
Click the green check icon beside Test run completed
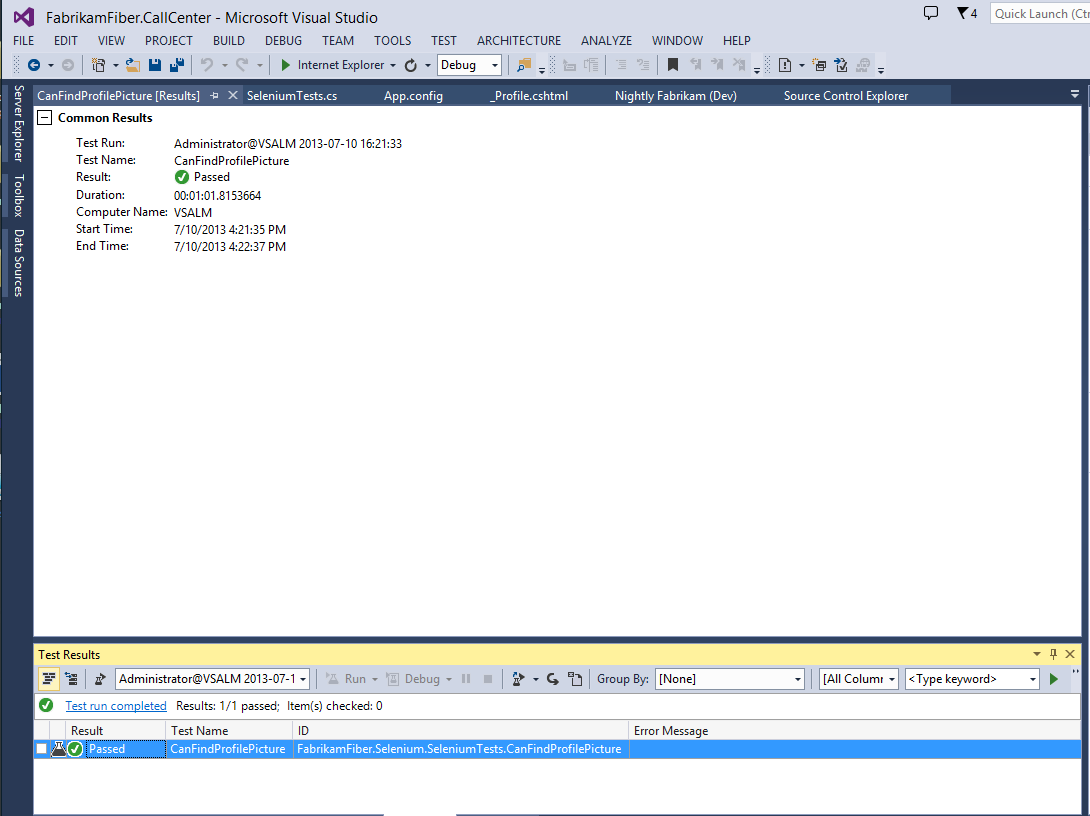click(47, 705)
